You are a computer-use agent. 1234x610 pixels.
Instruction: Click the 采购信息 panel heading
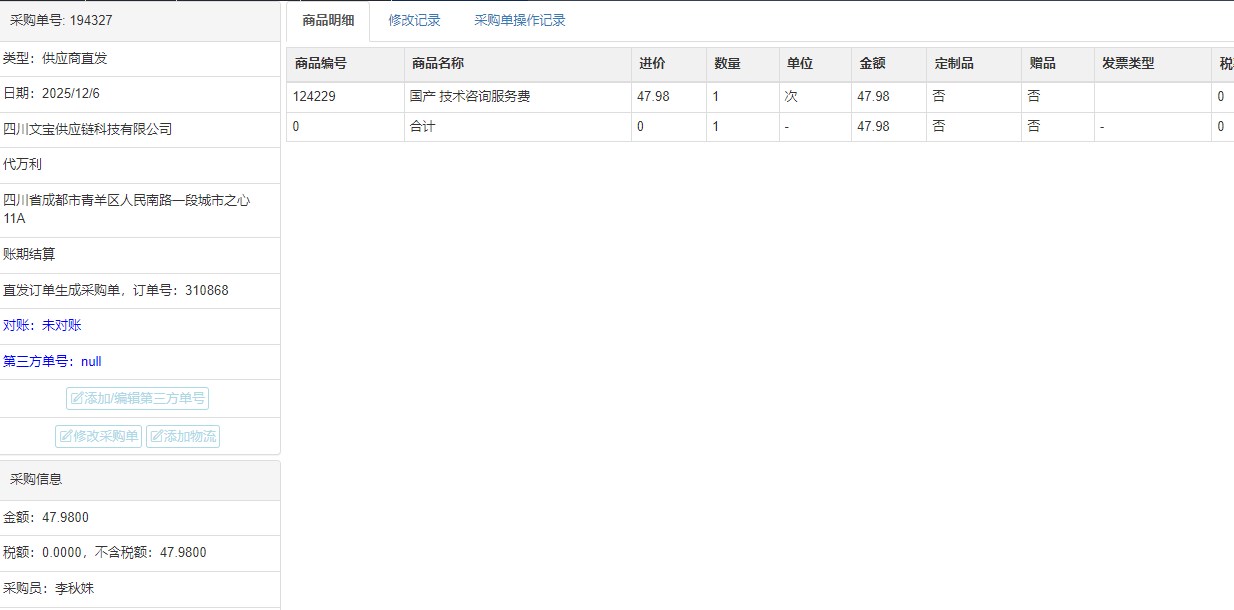coord(36,479)
